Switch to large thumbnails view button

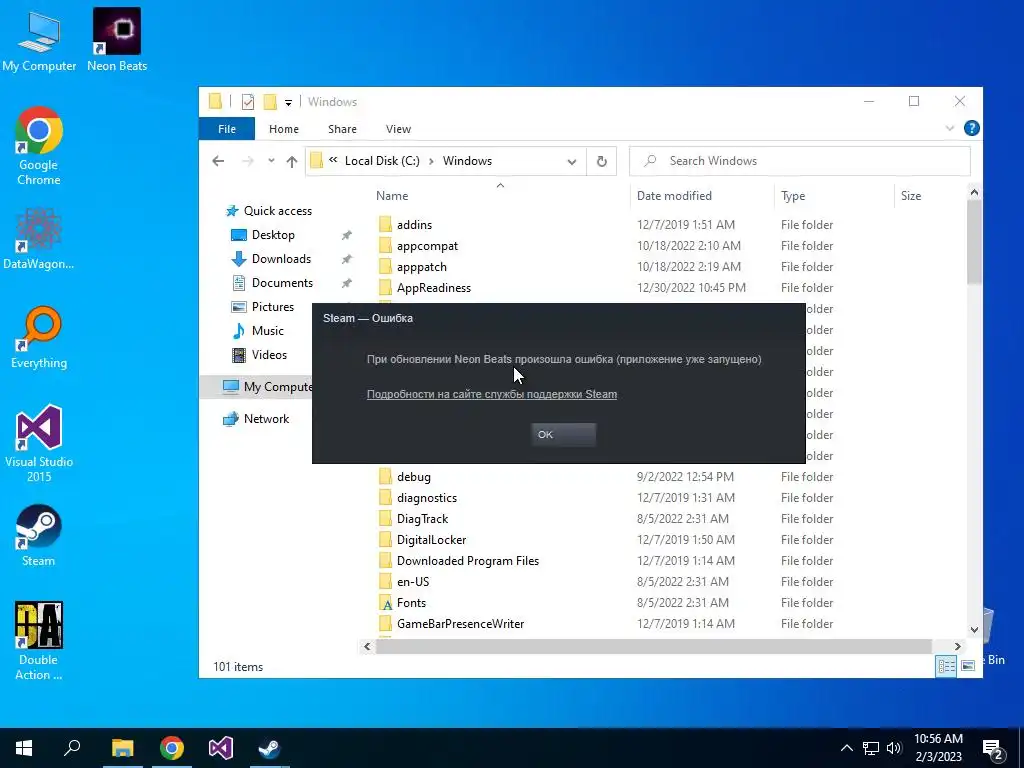point(968,666)
